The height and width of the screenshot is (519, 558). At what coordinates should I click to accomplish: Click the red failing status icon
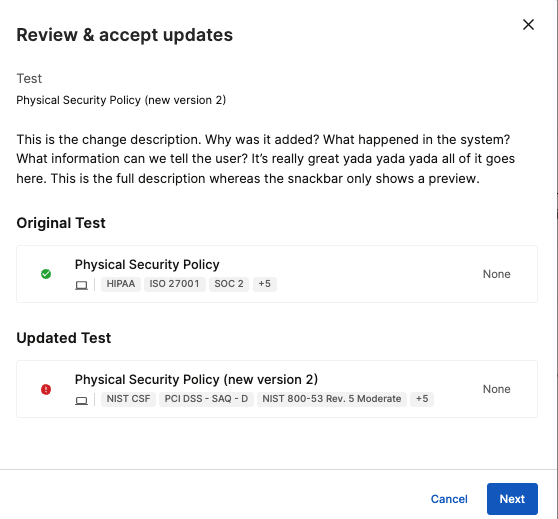[46, 389]
